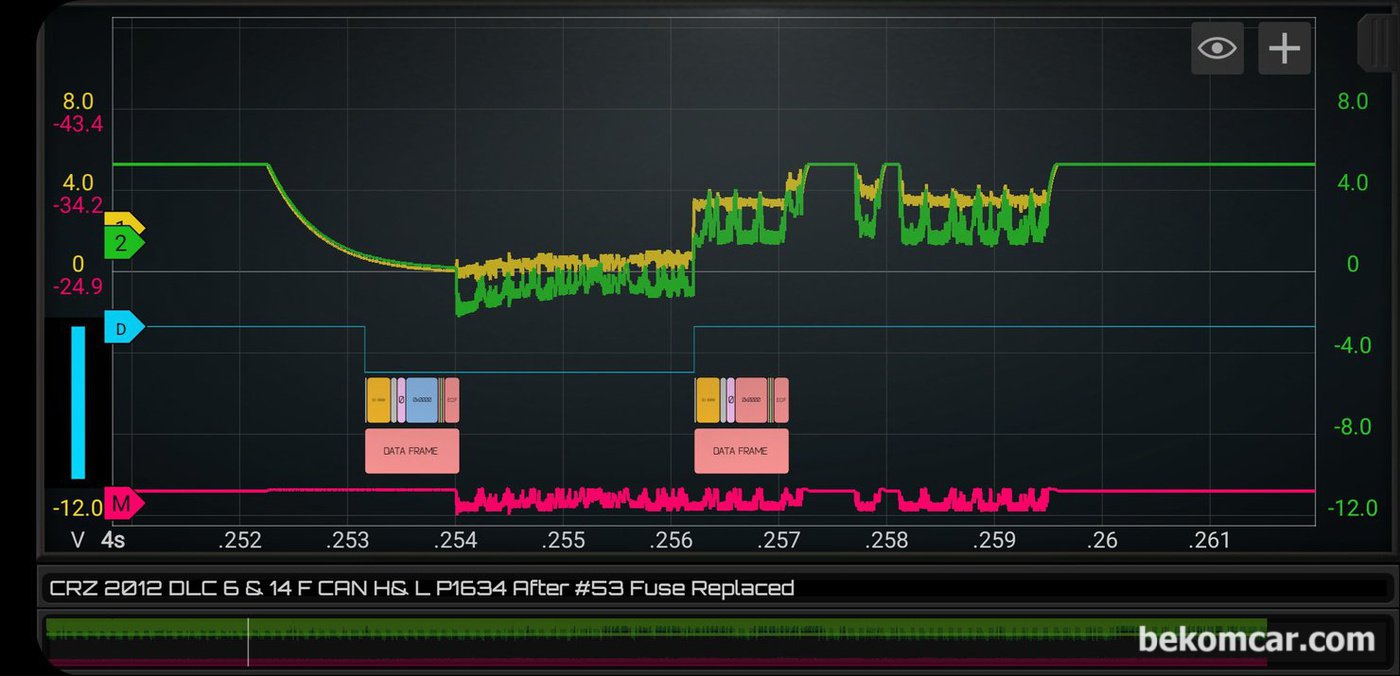
Task: Select the green channel 2 marker
Action: (122, 243)
